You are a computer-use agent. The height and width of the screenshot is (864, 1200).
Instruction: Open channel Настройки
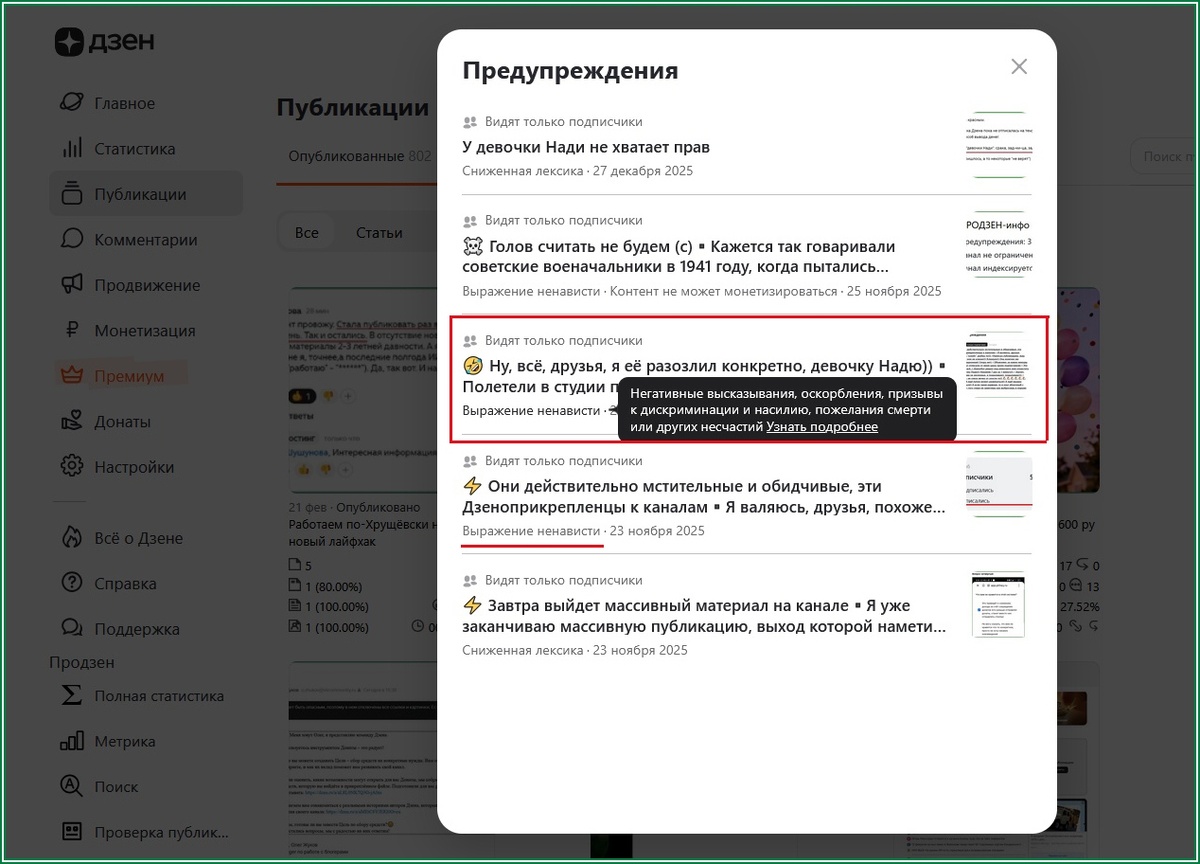[133, 466]
